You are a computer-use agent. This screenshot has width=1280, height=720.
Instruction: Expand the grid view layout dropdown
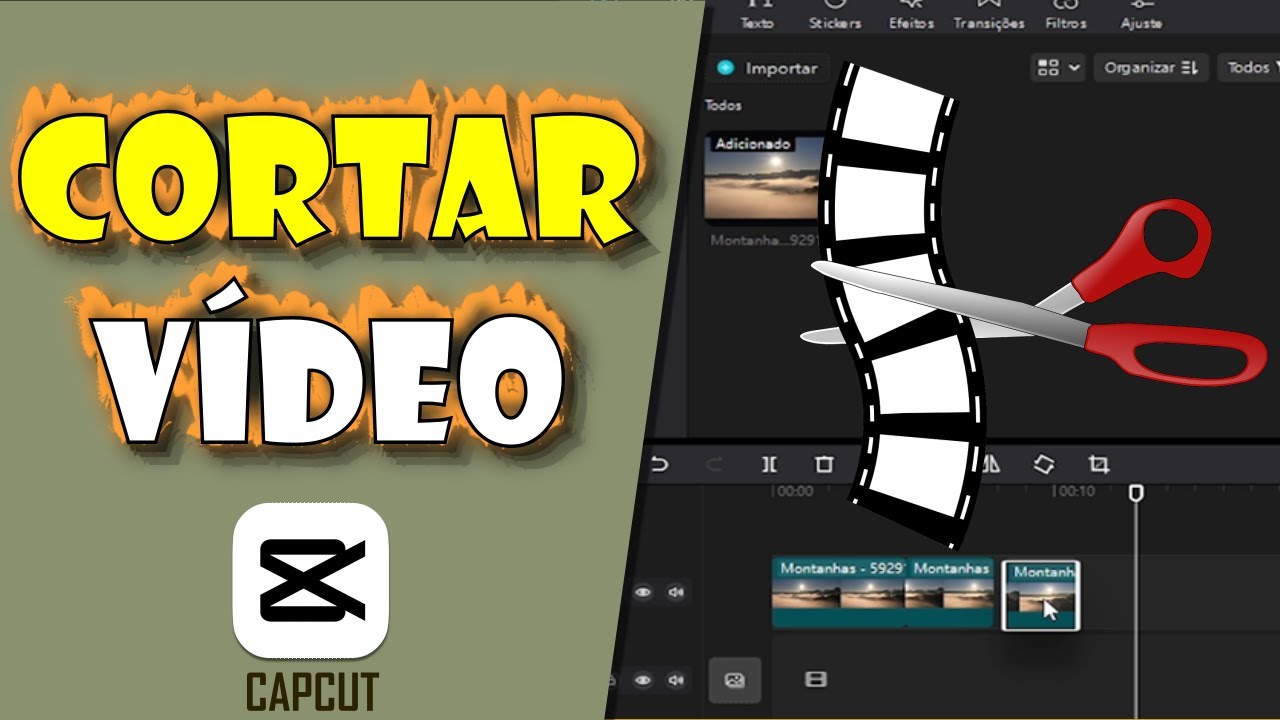click(x=1058, y=68)
